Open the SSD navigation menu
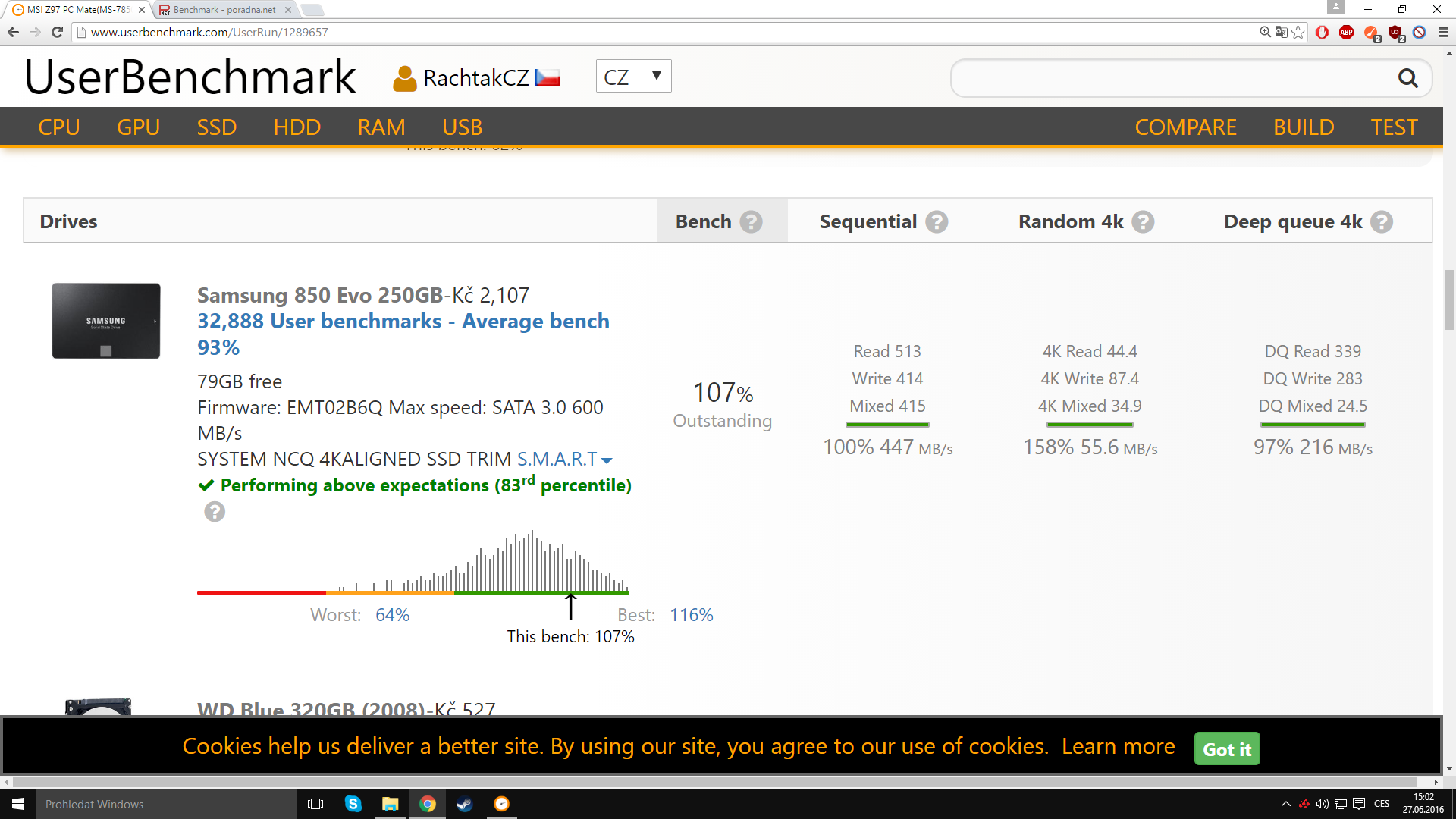Screen dimensions: 1456x819 point(217,127)
